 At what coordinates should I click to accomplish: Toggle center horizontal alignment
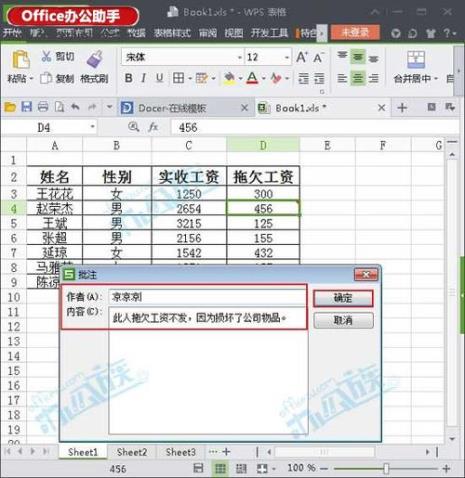coord(358,78)
